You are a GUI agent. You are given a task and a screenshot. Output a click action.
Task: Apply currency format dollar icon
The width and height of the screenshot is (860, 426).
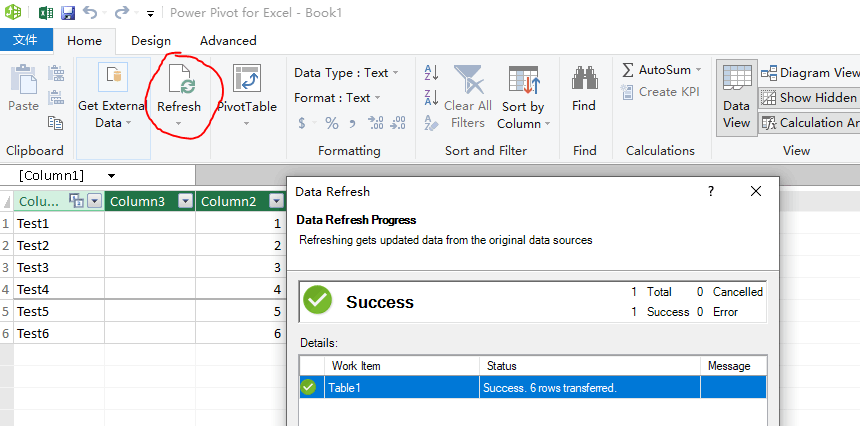tap(302, 123)
